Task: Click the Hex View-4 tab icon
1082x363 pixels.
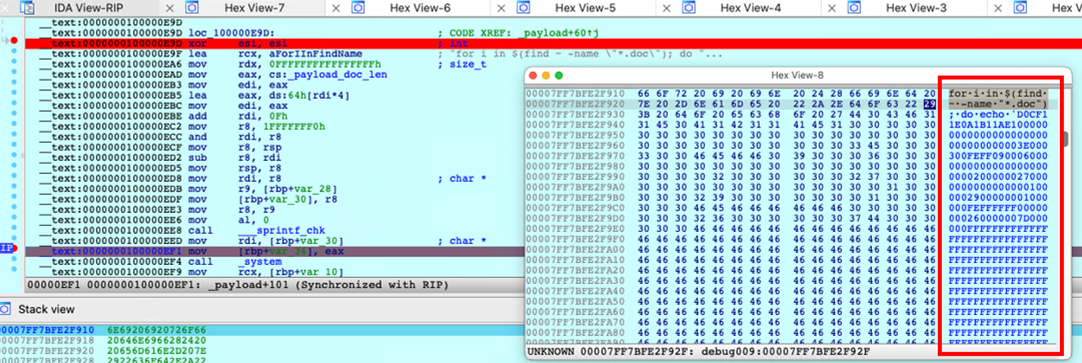Action: [689, 8]
